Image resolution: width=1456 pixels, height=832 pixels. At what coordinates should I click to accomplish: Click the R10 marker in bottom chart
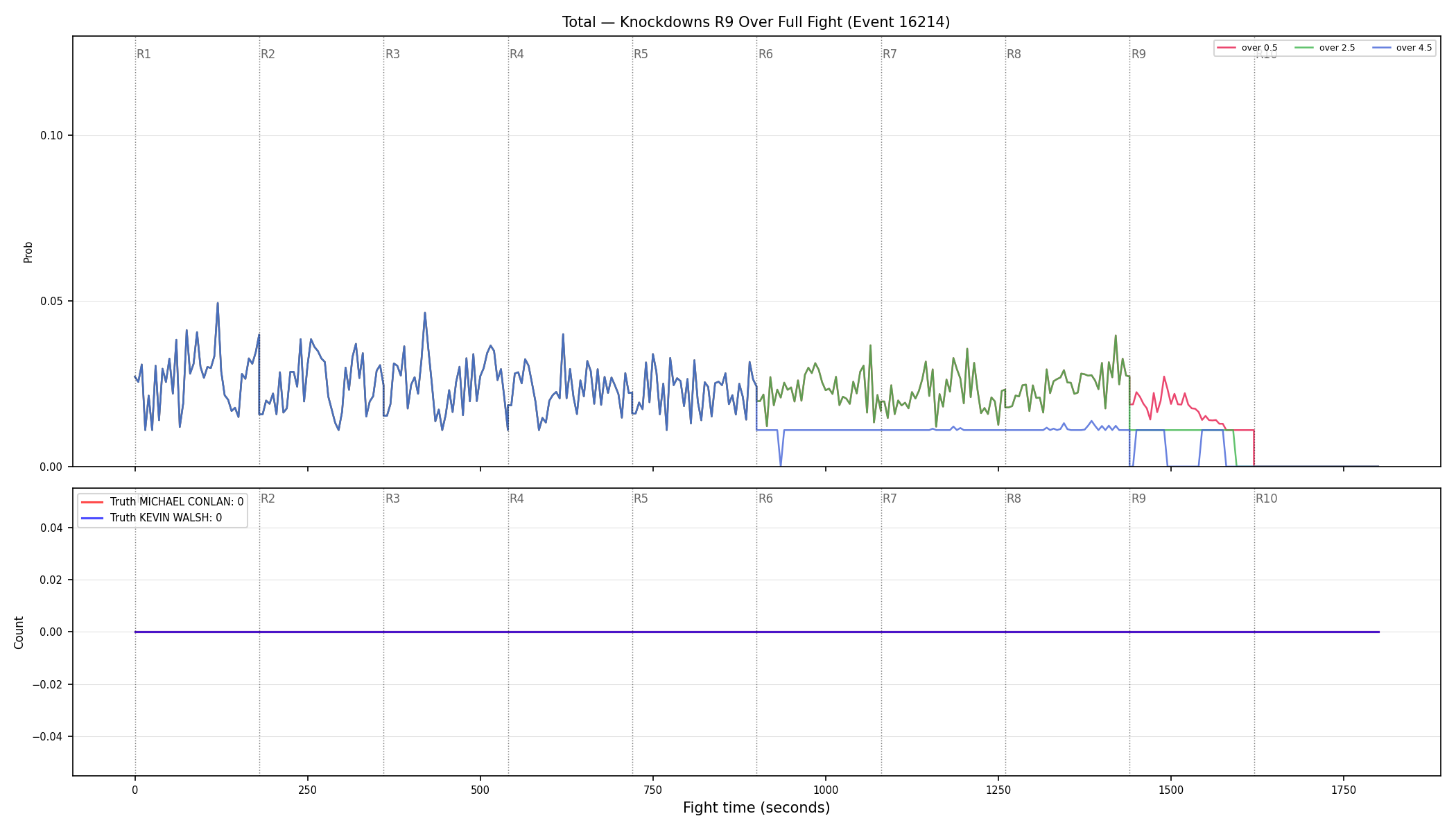[x=1266, y=499]
